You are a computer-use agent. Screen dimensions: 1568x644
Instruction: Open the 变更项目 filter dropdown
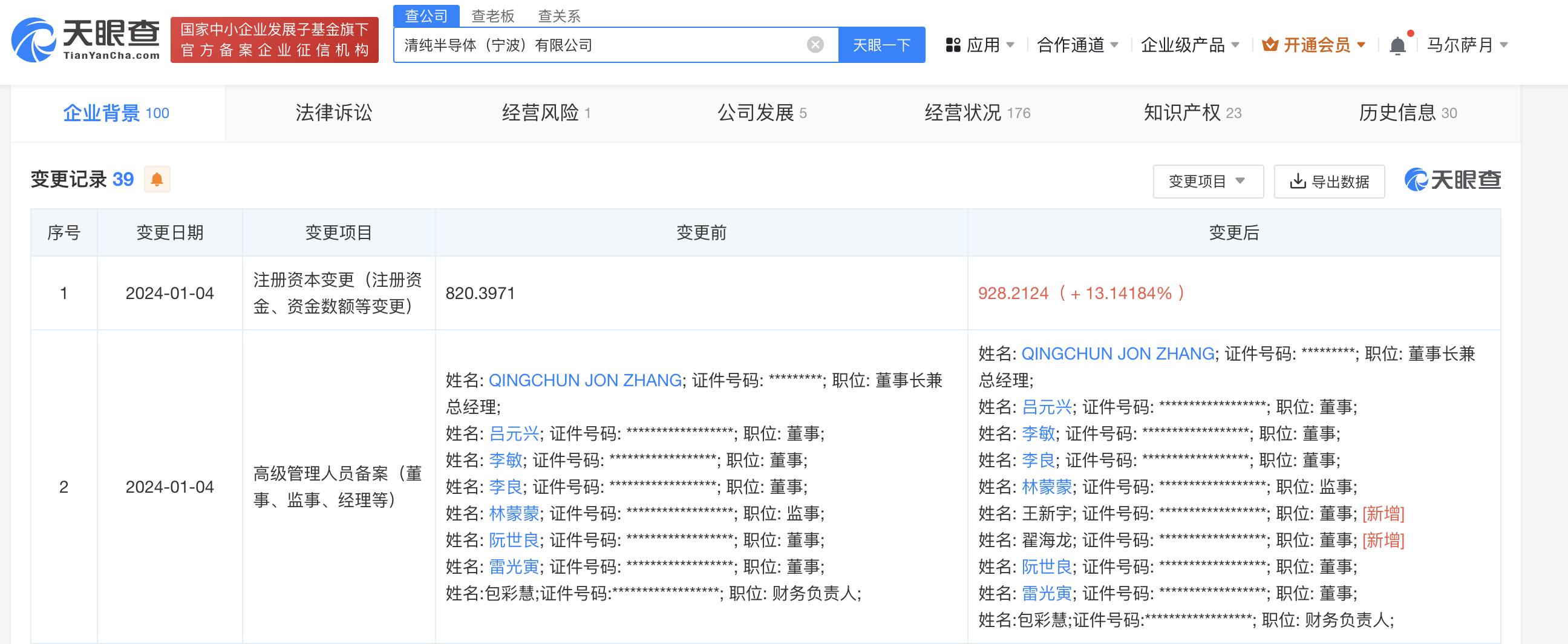coord(1207,182)
